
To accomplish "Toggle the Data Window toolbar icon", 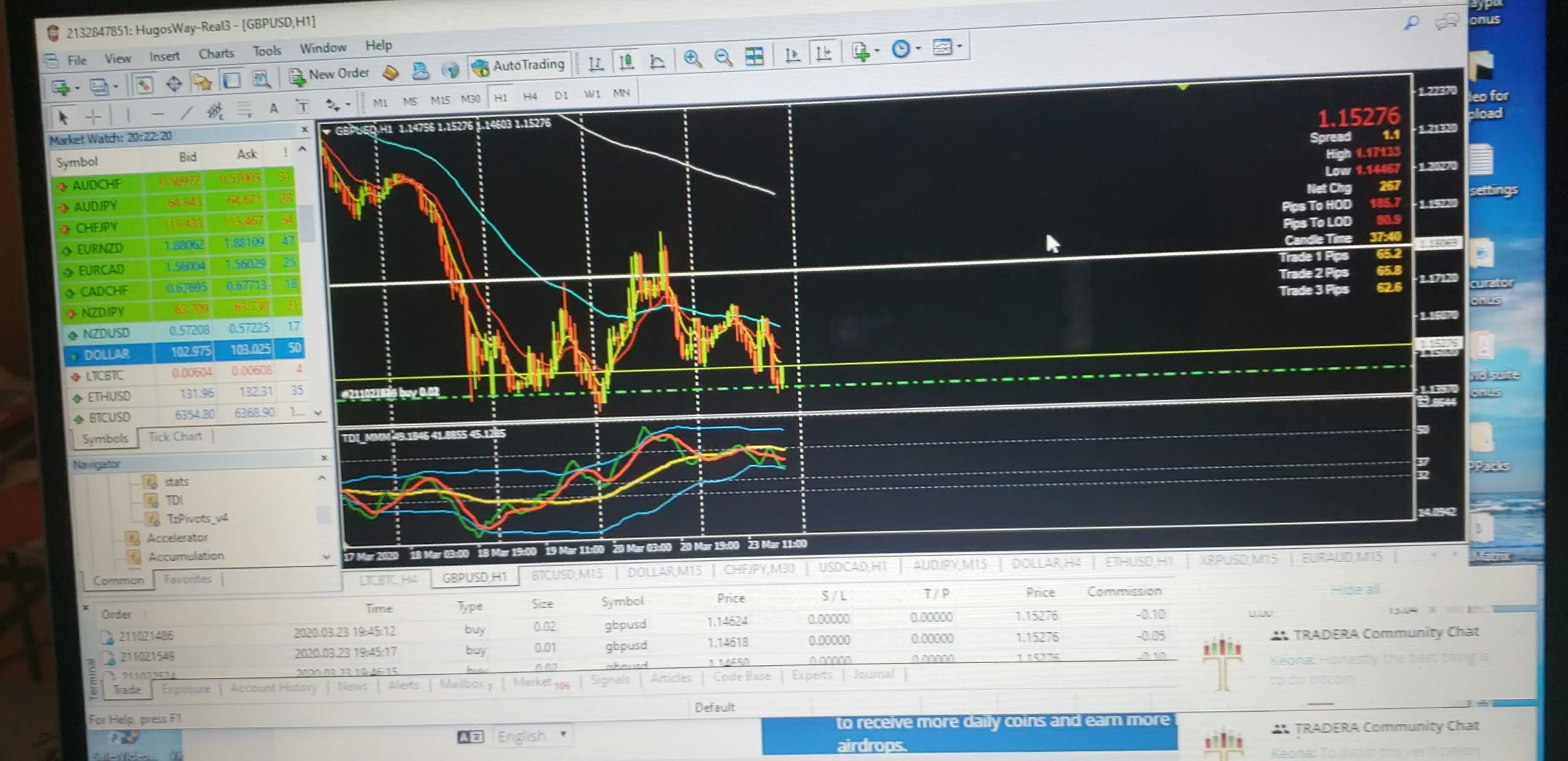I will coord(173,85).
